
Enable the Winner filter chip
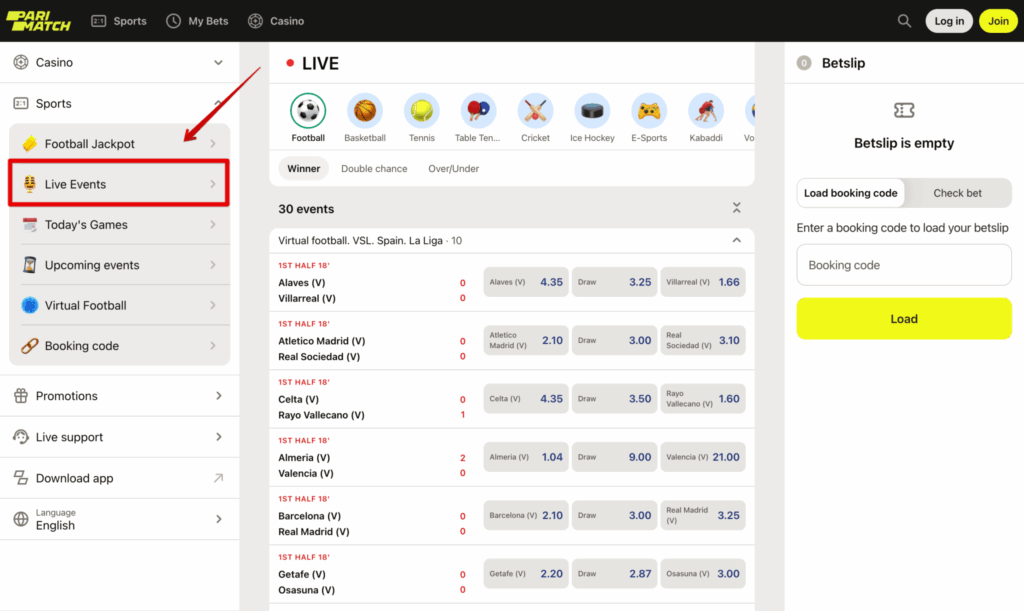click(x=303, y=168)
